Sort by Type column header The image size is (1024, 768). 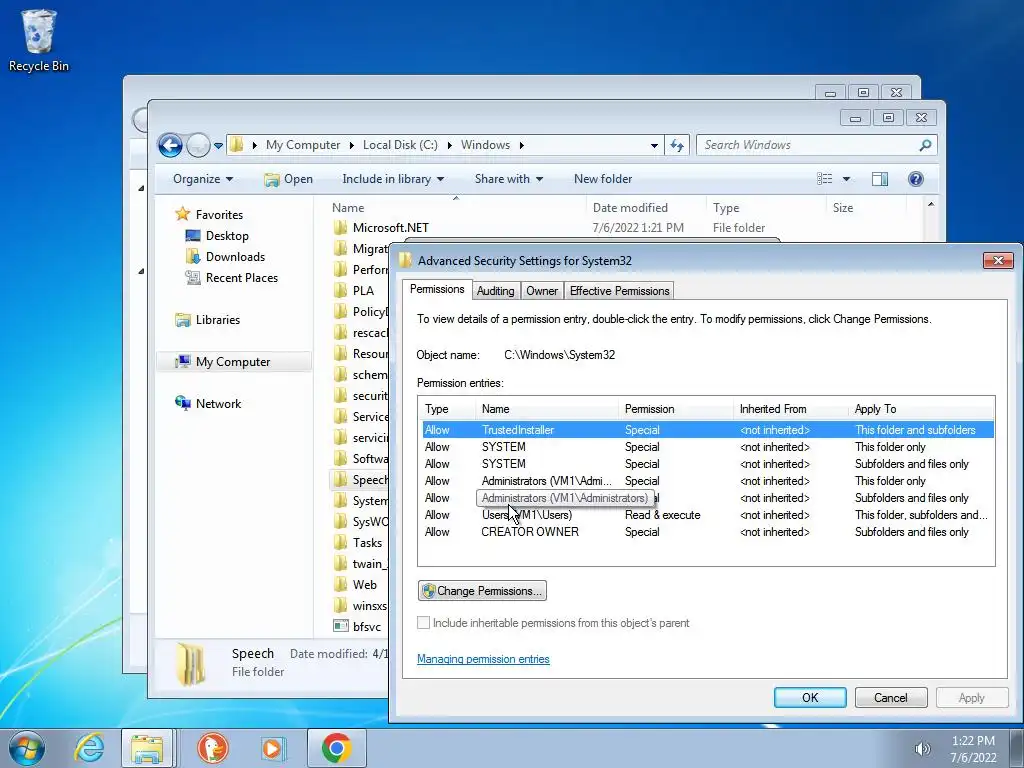click(726, 208)
